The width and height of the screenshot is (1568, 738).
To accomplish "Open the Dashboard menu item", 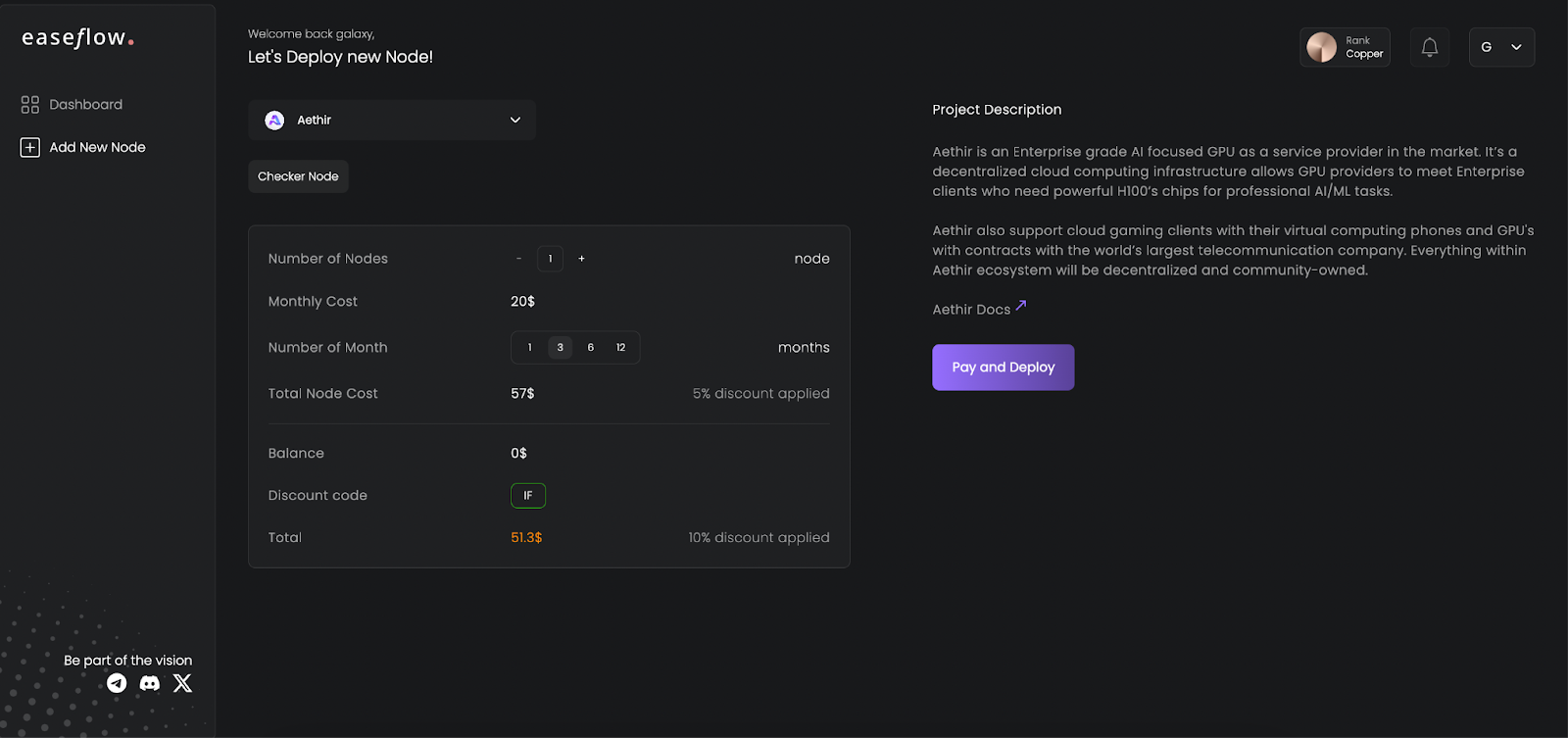I will pos(72,104).
